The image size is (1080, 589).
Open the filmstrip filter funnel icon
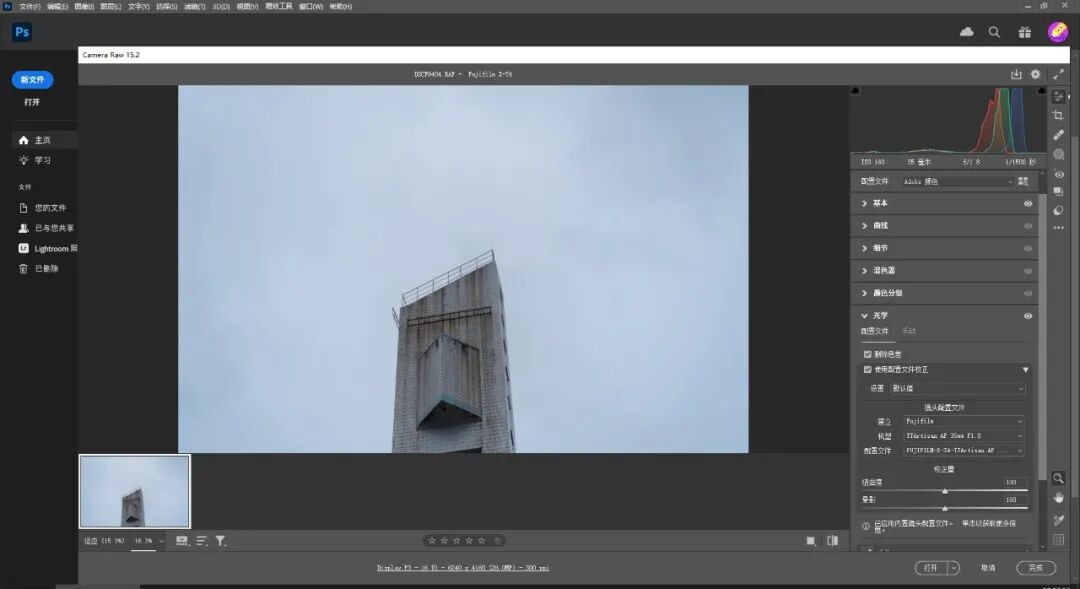point(220,541)
